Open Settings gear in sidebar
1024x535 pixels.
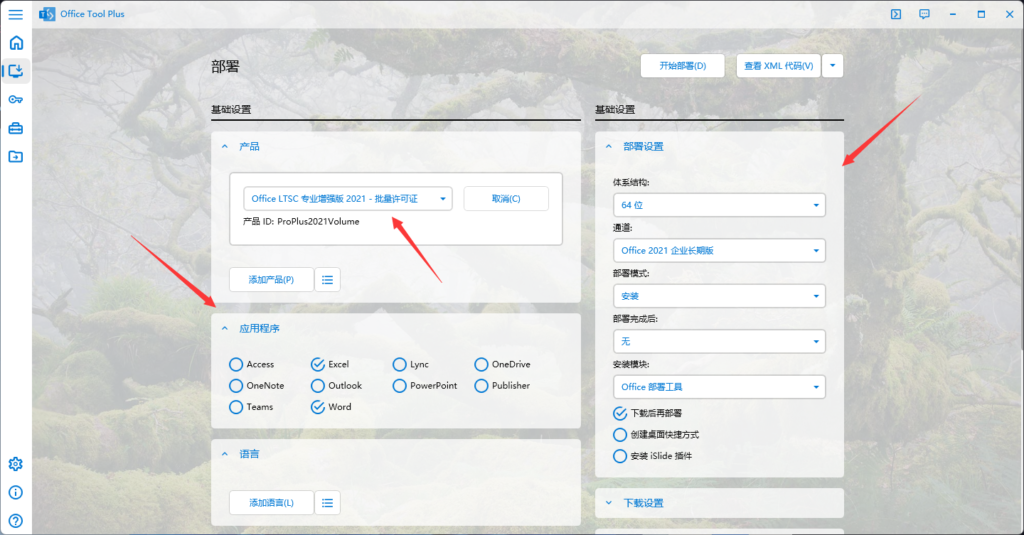pyautogui.click(x=16, y=464)
